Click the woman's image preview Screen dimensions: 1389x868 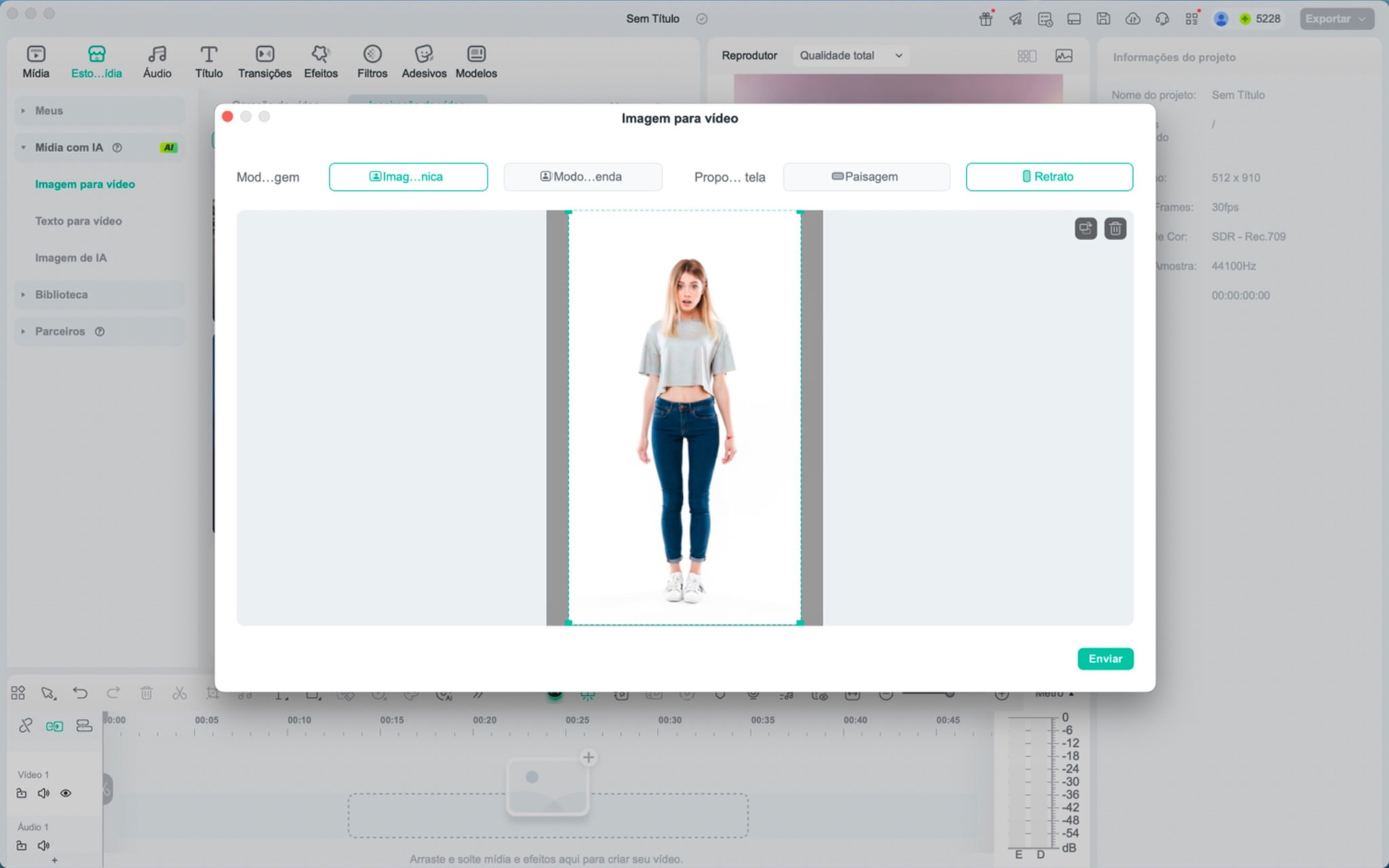pos(685,418)
